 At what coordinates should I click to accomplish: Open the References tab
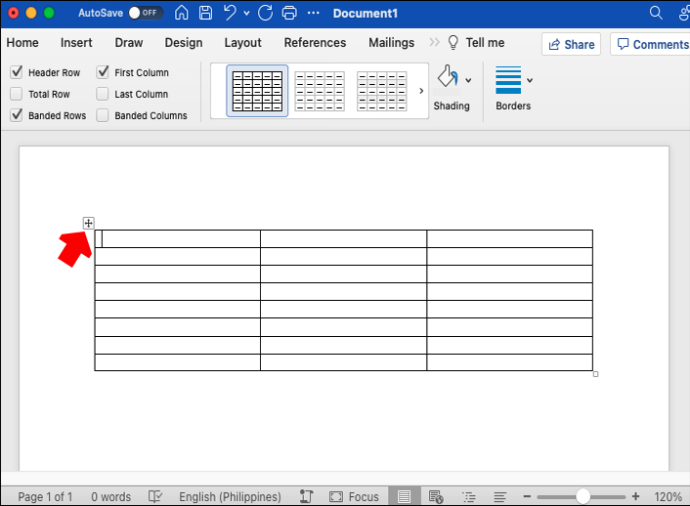click(x=315, y=43)
